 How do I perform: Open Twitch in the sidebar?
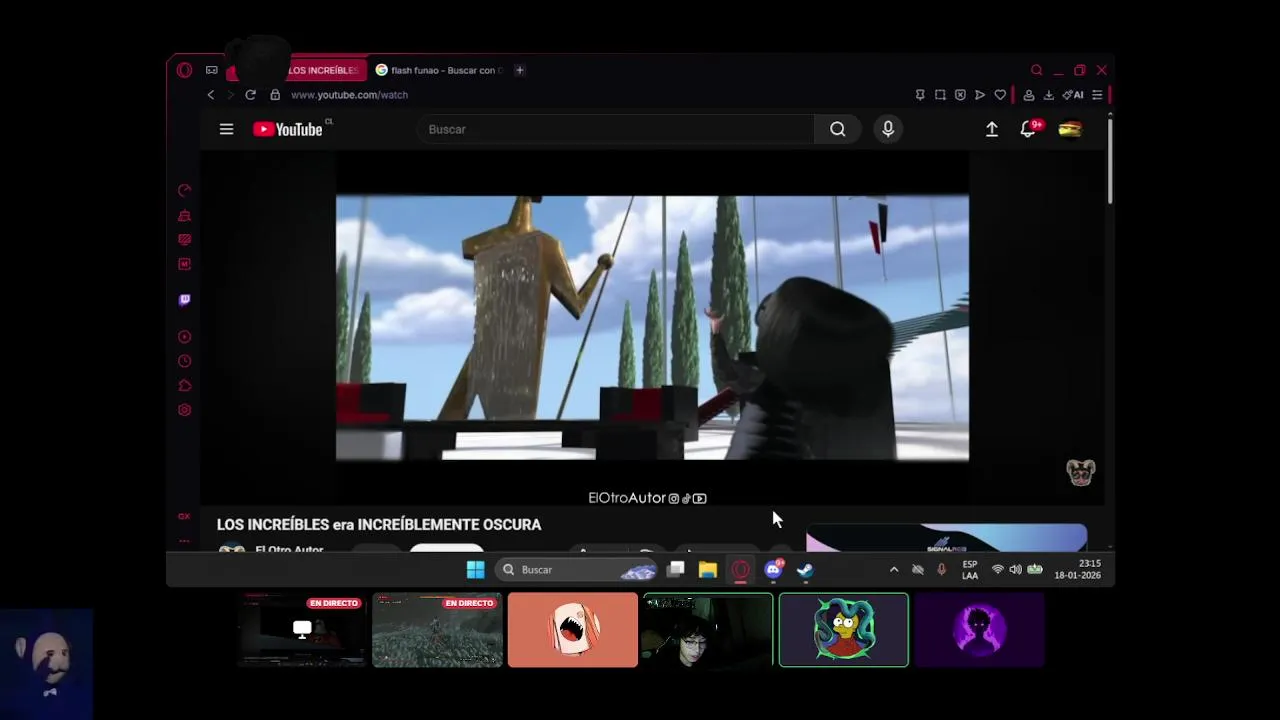tap(184, 300)
